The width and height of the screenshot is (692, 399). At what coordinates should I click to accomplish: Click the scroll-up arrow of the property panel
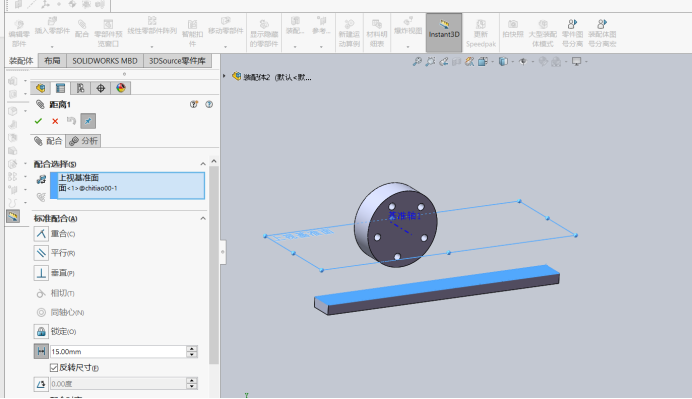pos(214,161)
